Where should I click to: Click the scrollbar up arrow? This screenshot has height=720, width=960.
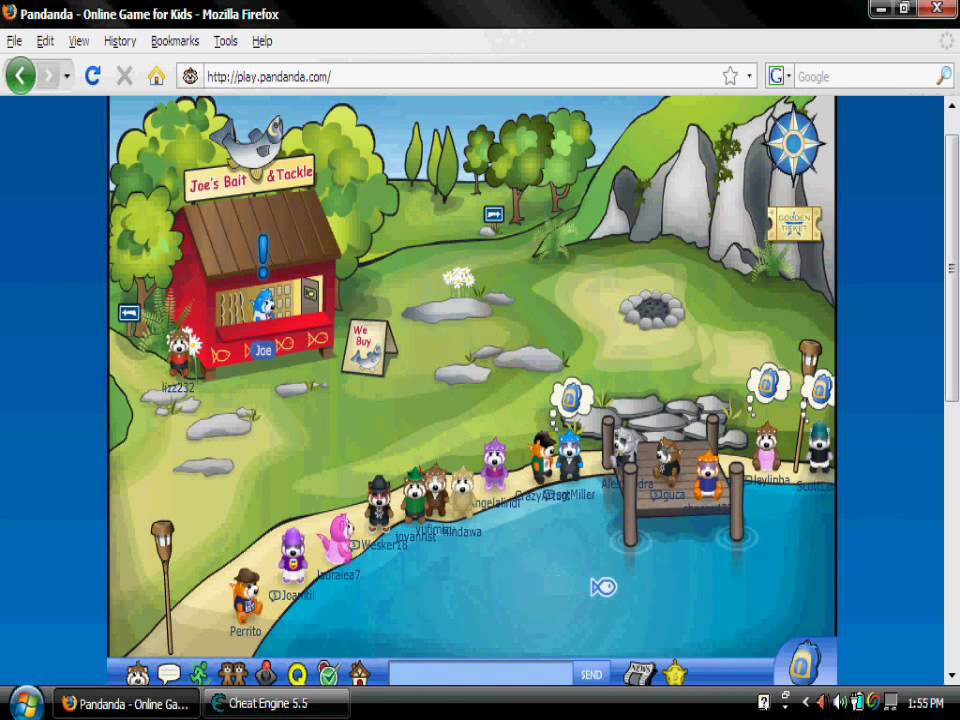(951, 105)
